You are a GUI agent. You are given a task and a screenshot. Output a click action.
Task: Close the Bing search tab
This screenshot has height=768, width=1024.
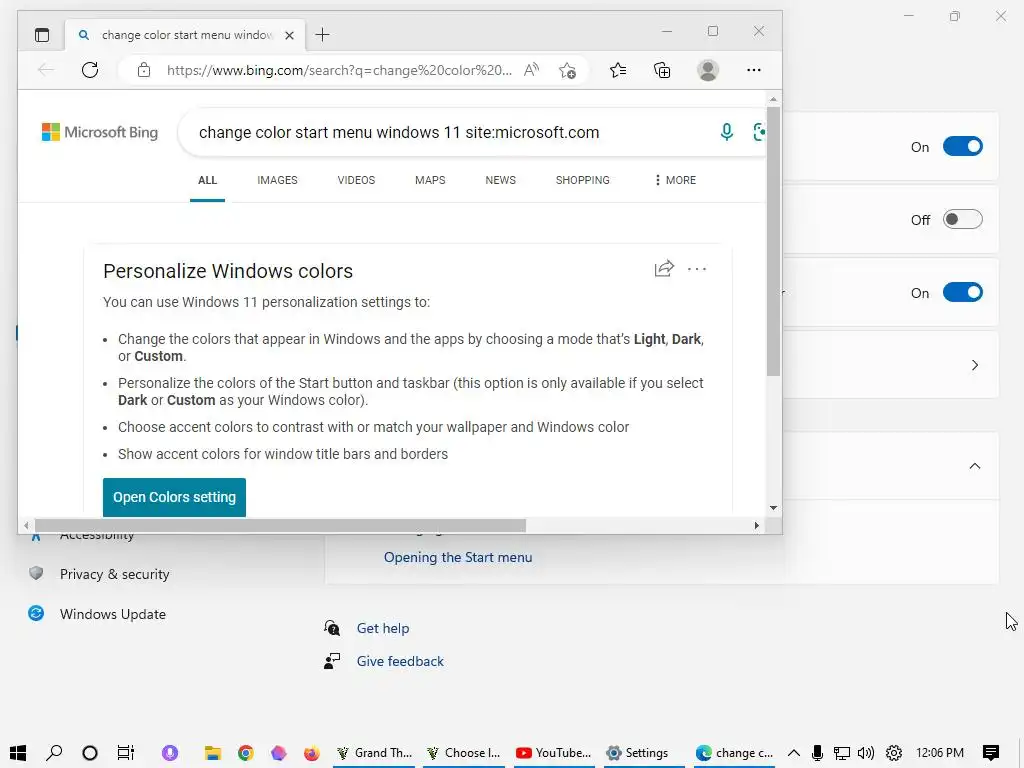pos(289,35)
